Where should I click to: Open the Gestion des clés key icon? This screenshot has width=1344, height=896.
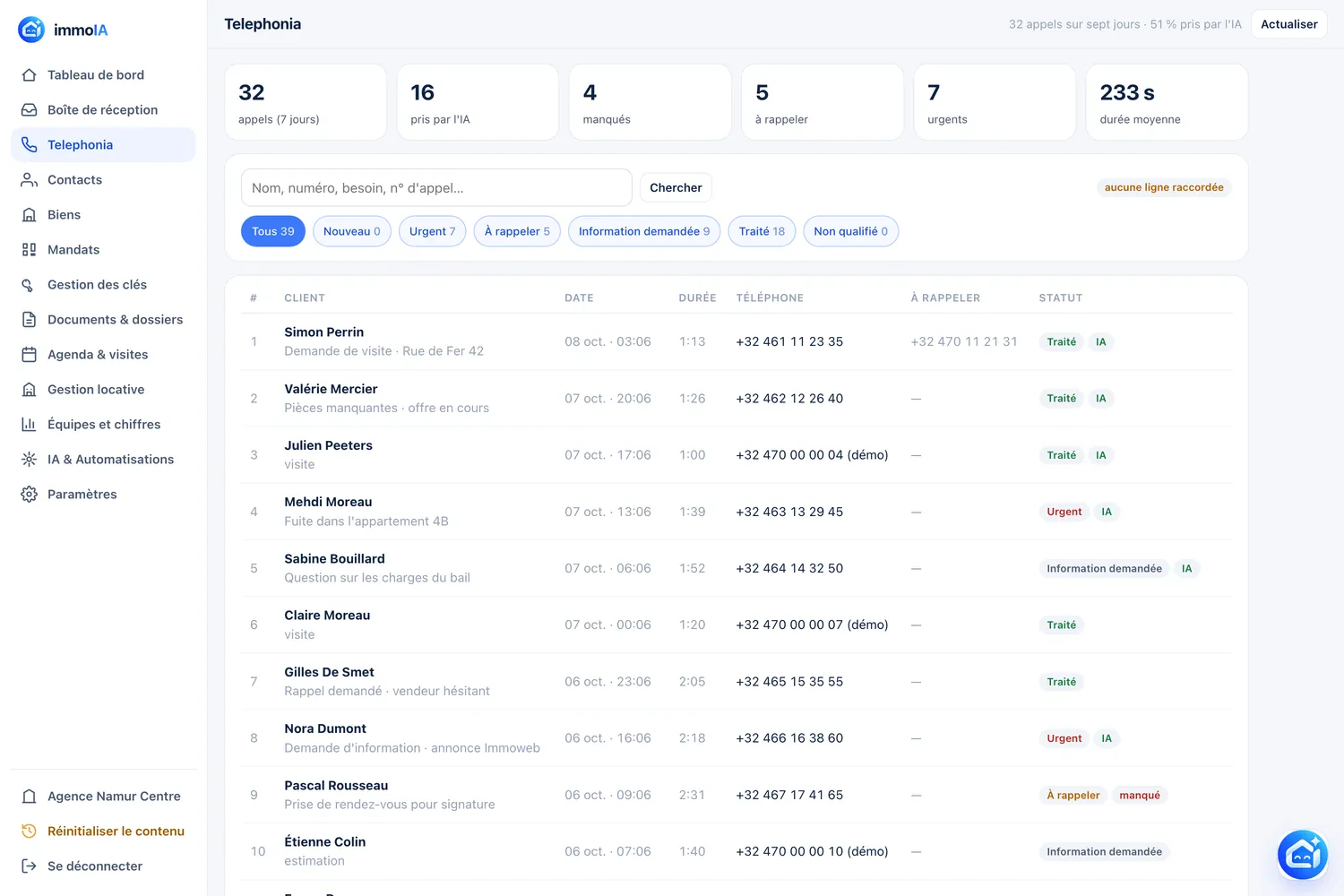pyautogui.click(x=29, y=285)
